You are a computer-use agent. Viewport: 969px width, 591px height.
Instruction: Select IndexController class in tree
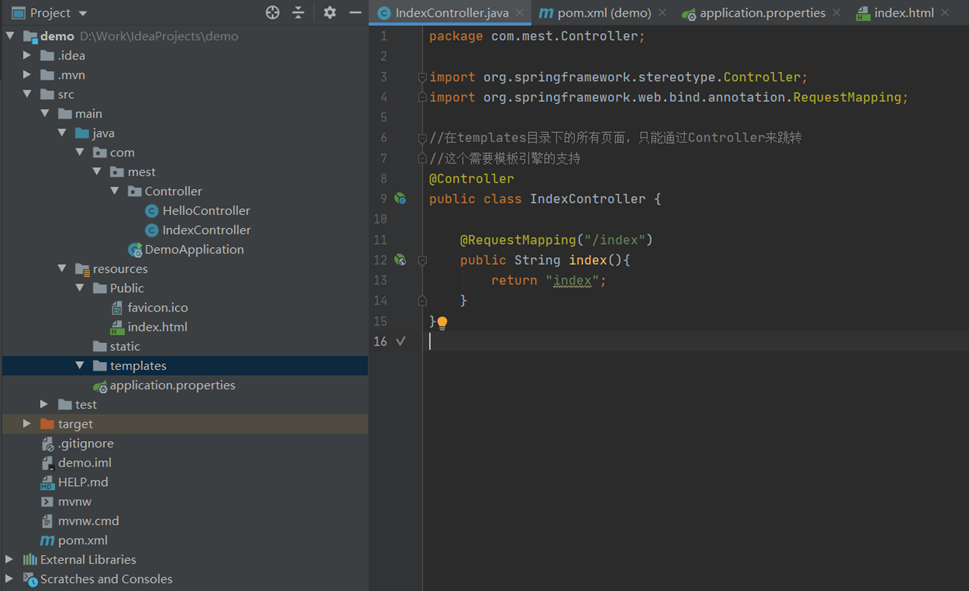tap(206, 230)
